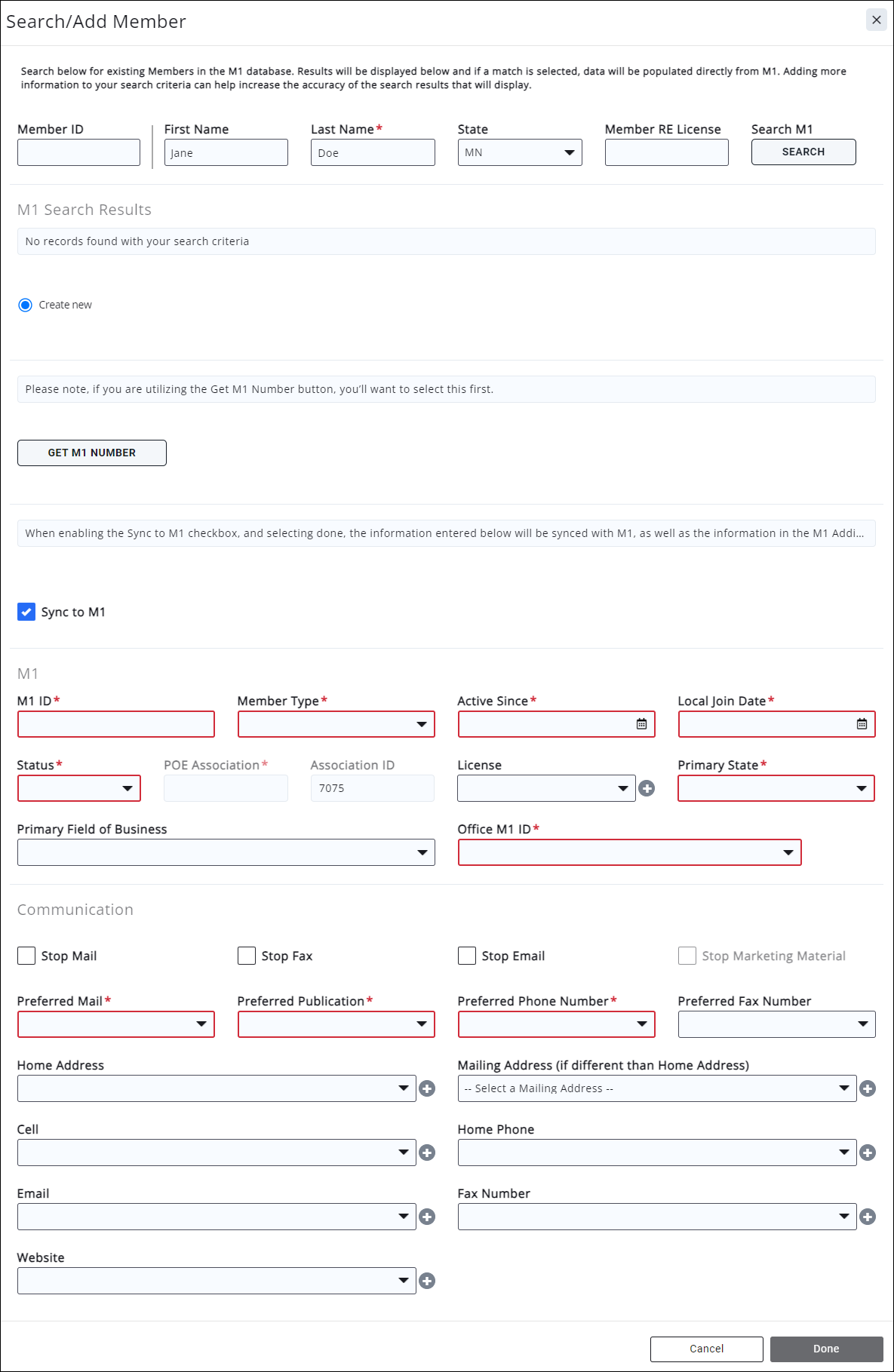Click into the M1 ID input field

(116, 724)
